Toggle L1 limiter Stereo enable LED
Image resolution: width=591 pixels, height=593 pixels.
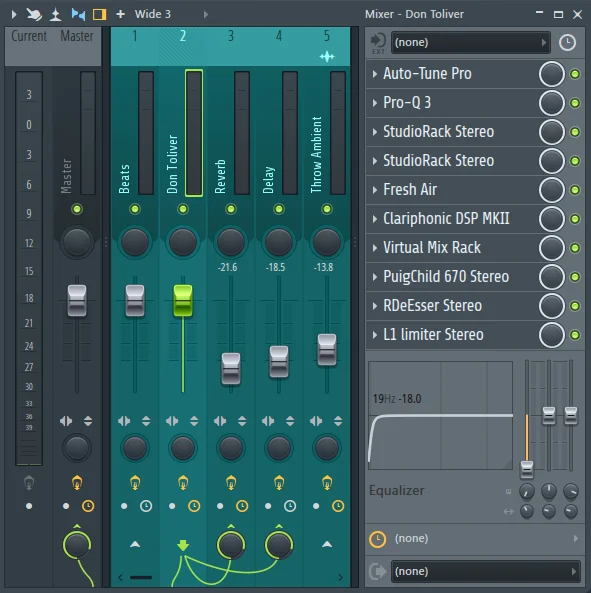pyautogui.click(x=575, y=335)
